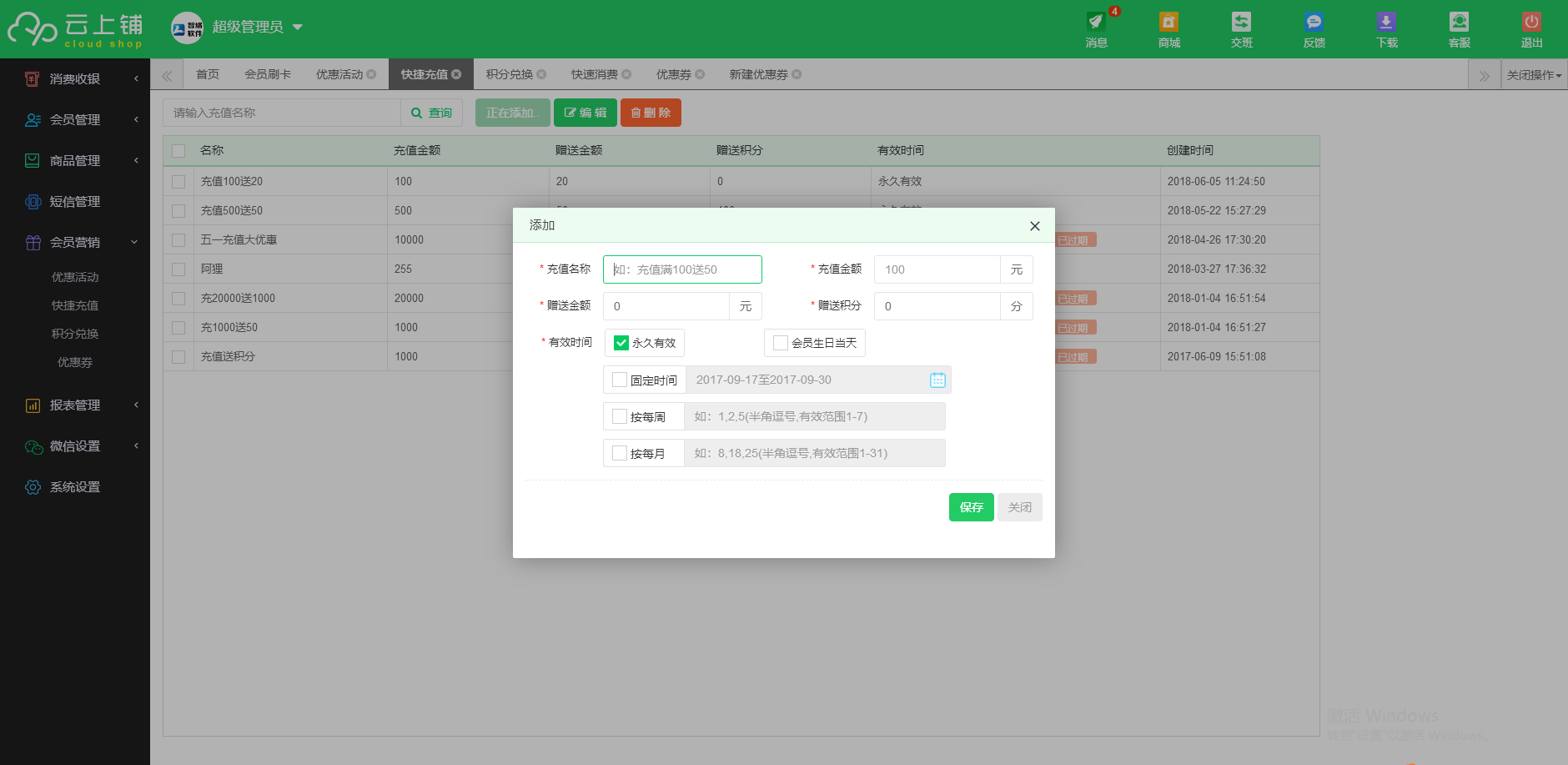1568x765 pixels.
Task: Toggle the select-all checkbox in table header
Action: [x=178, y=151]
